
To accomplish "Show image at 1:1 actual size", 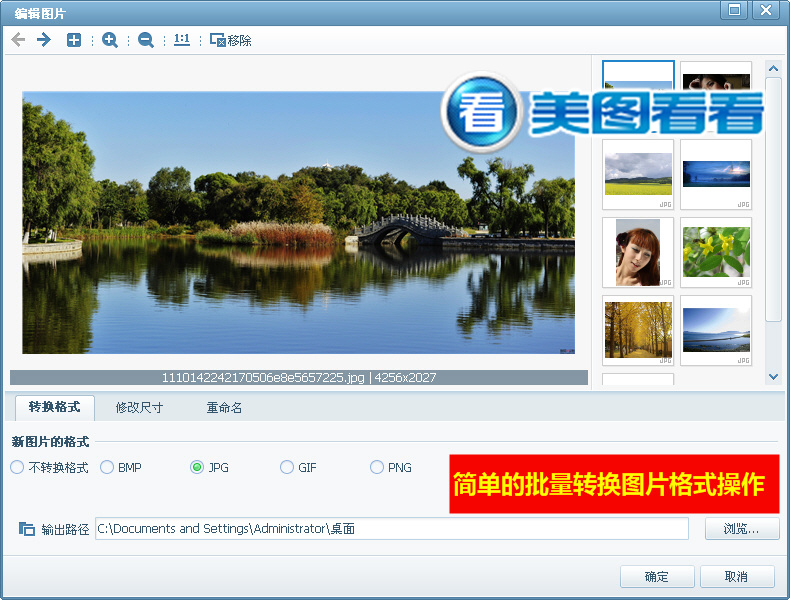I will tap(181, 39).
